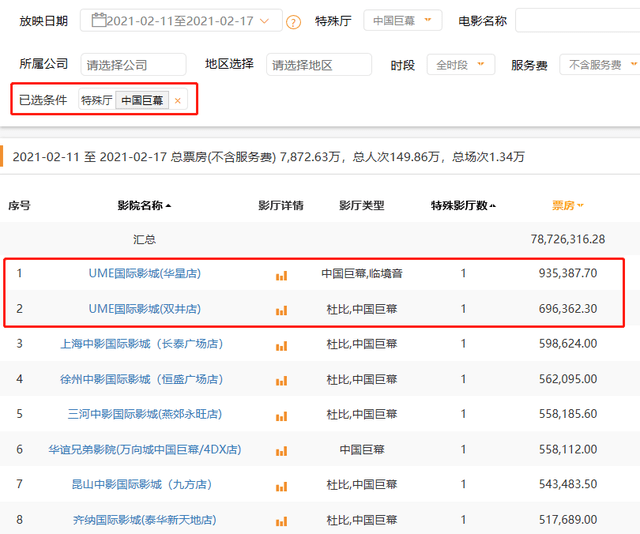This screenshot has height=534, width=640.
Task: Click box office value 696,362.30
Action: tap(568, 309)
